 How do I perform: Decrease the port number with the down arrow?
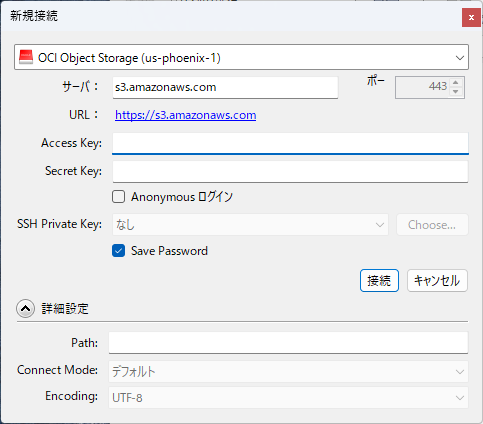[456, 92]
